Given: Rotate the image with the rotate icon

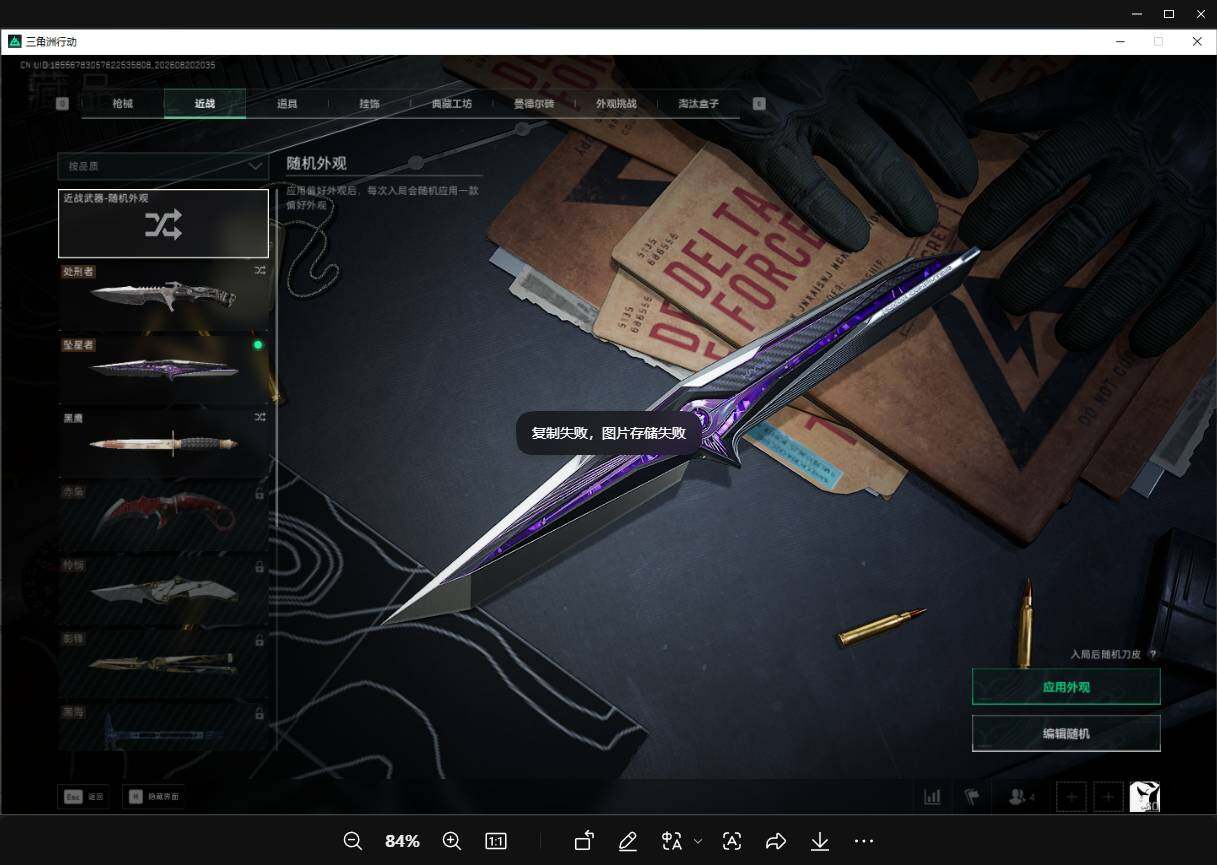Looking at the screenshot, I should point(584,841).
